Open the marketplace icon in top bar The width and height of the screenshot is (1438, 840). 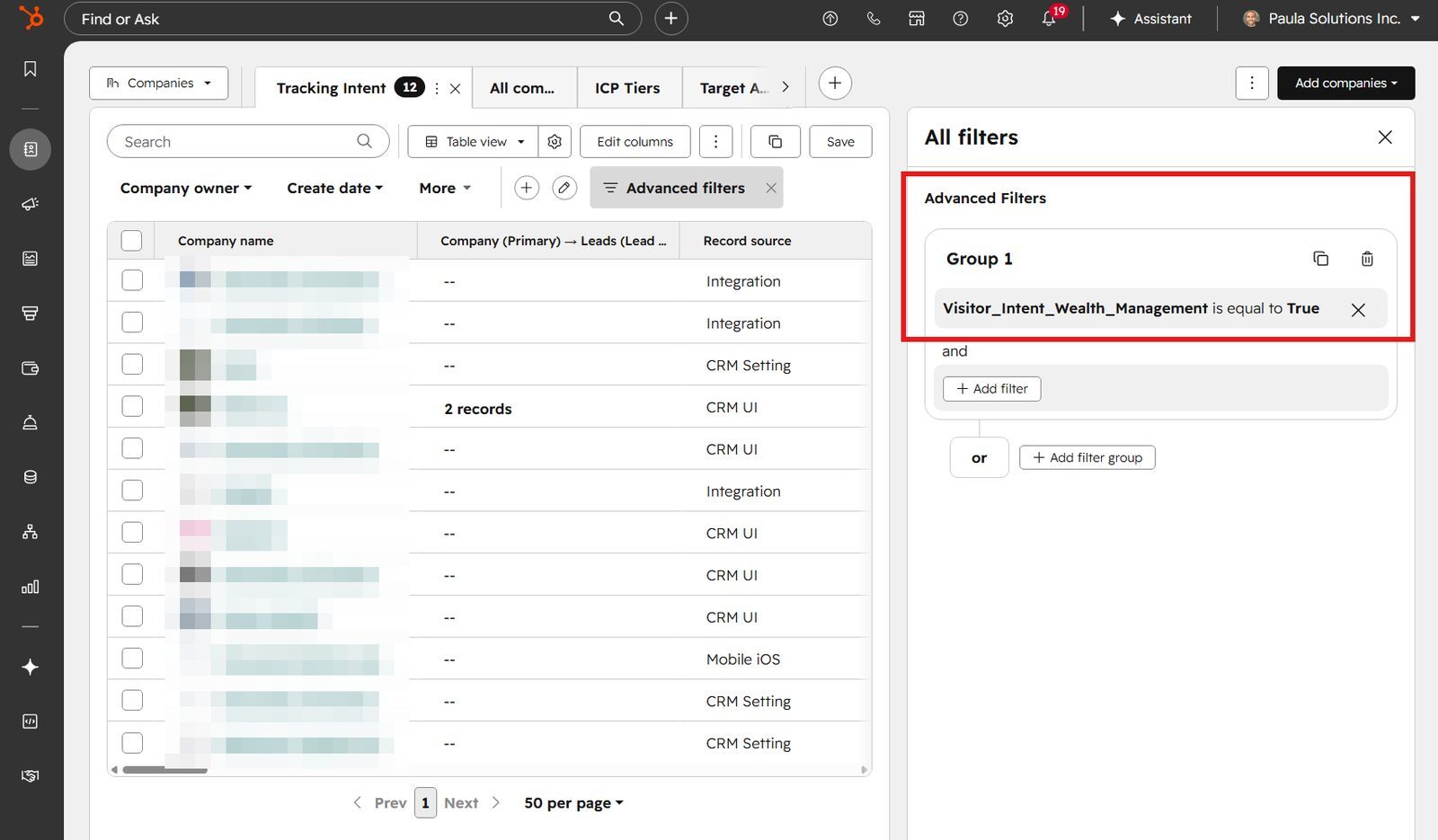pyautogui.click(x=917, y=19)
